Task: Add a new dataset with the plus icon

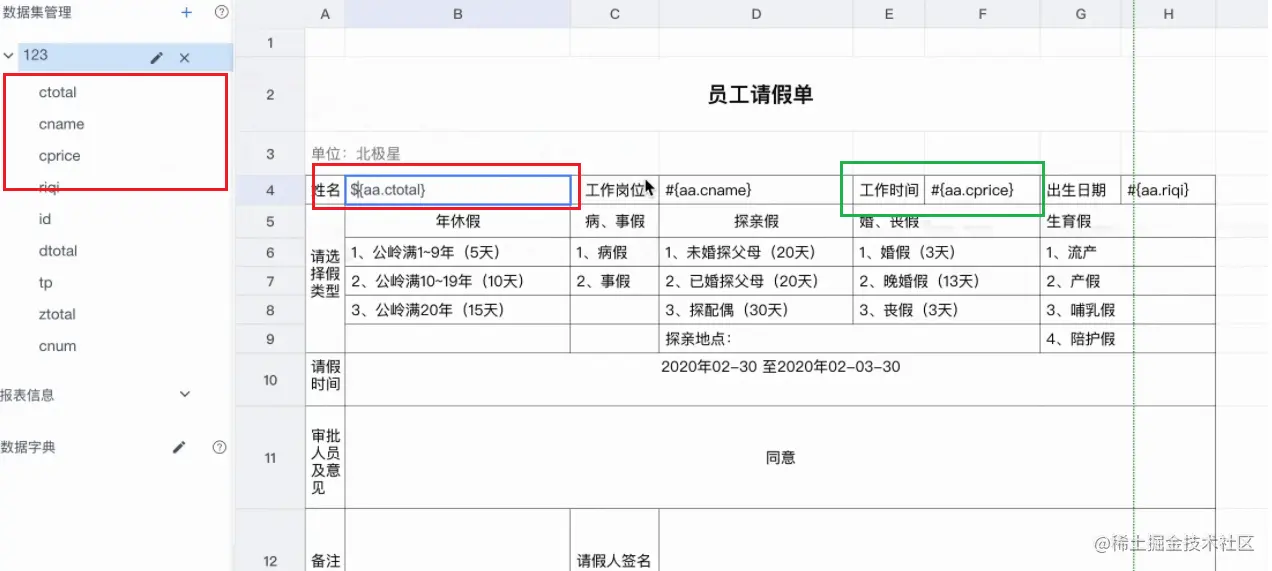Action: 186,13
